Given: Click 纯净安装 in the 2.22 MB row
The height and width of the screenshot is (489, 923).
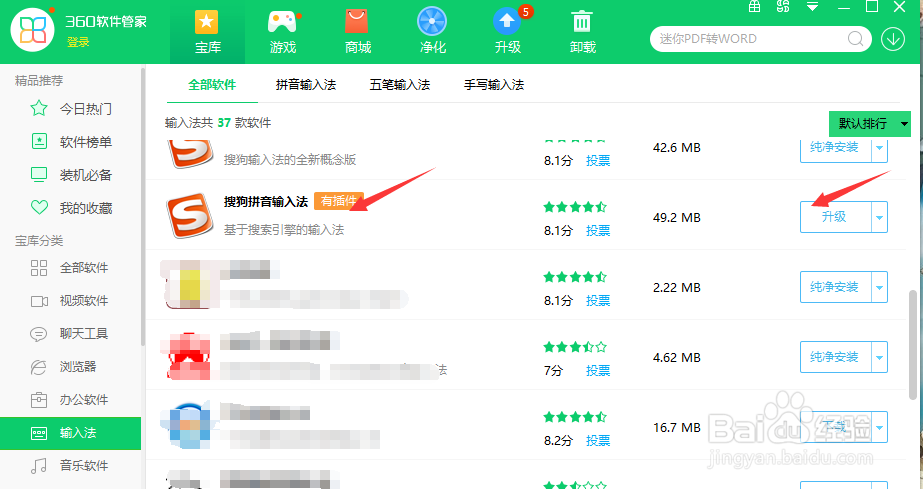Looking at the screenshot, I should click(x=835, y=287).
